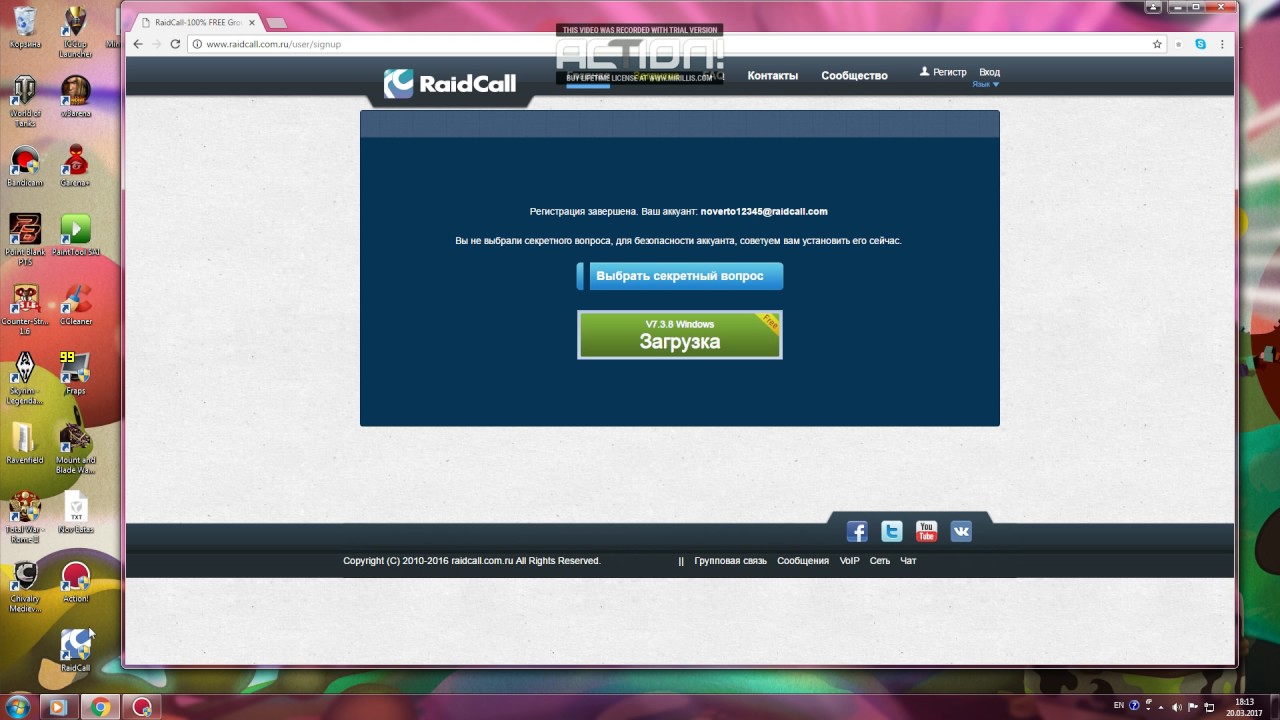
Task: Open the Контакты menu item
Action: pos(772,76)
